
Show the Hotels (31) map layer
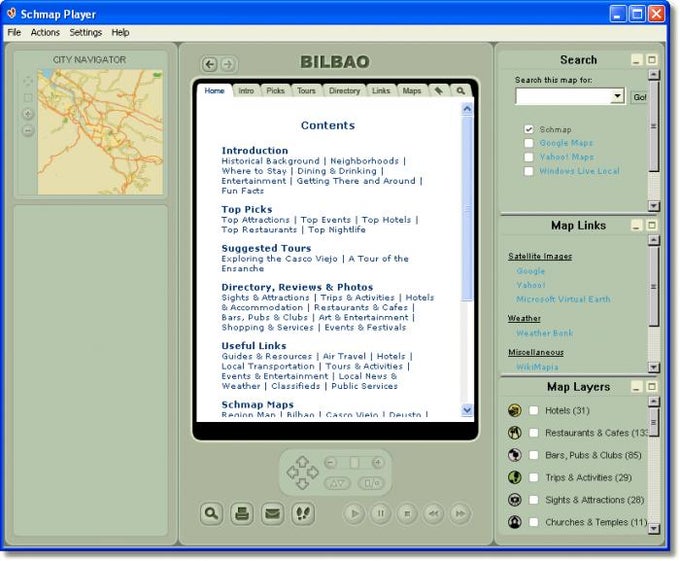tap(534, 410)
